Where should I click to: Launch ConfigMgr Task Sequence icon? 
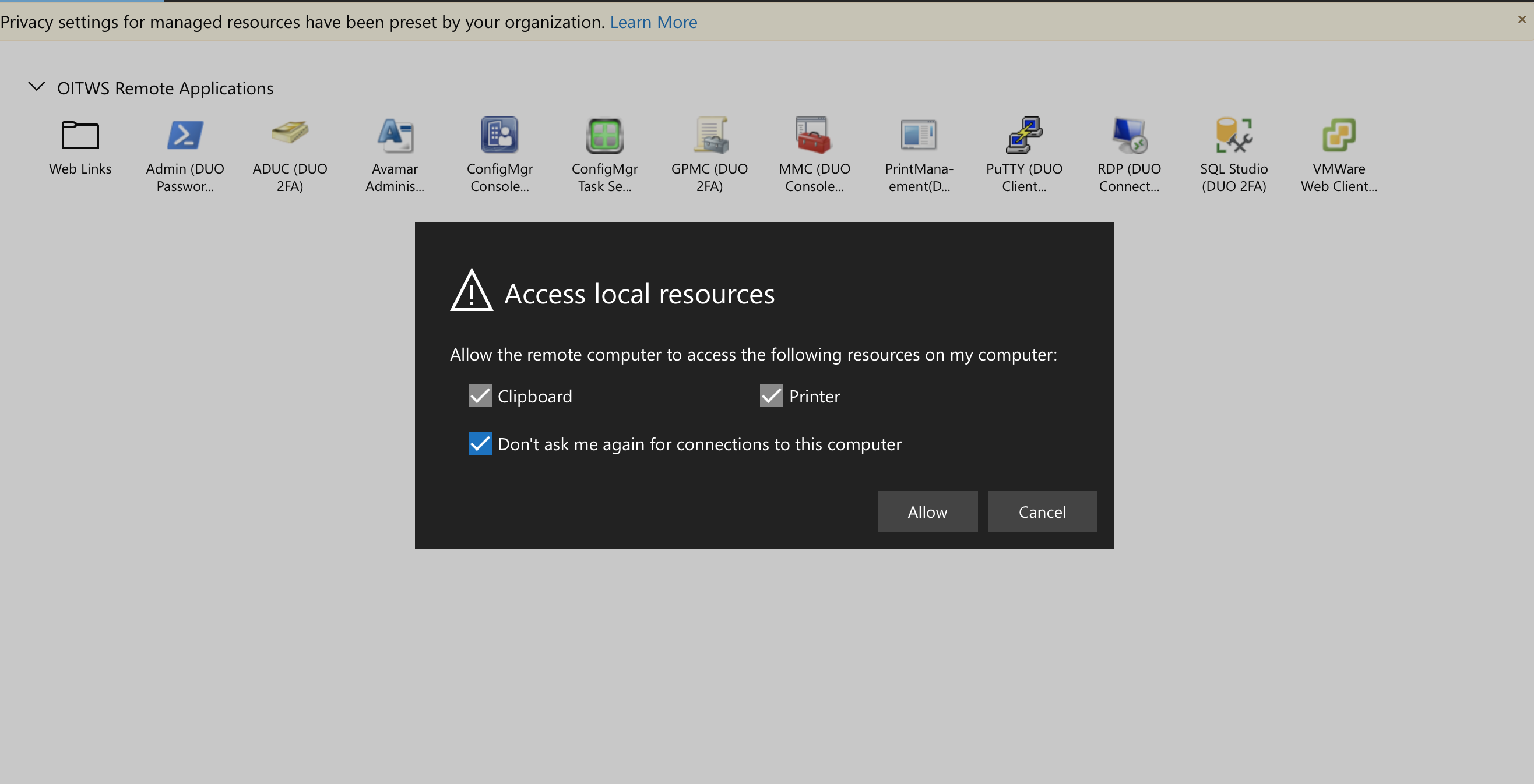pos(604,136)
